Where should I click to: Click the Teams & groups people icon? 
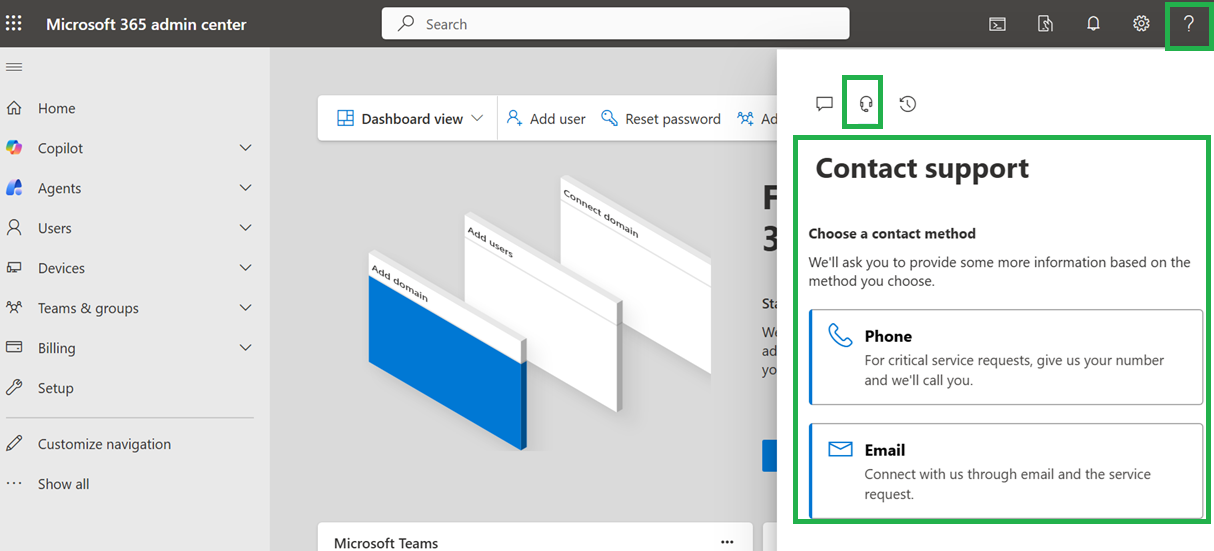14,308
